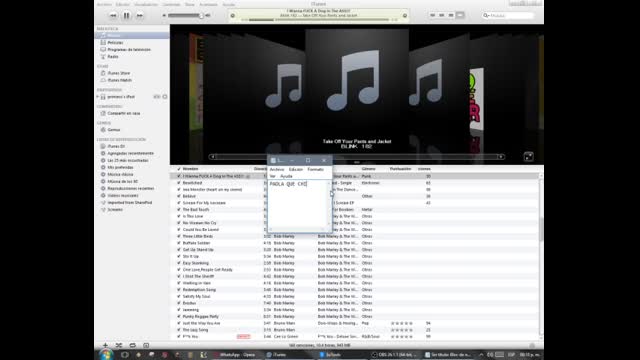Pause playback with the pause button
This screenshot has height=360, width=640.
point(127,16)
